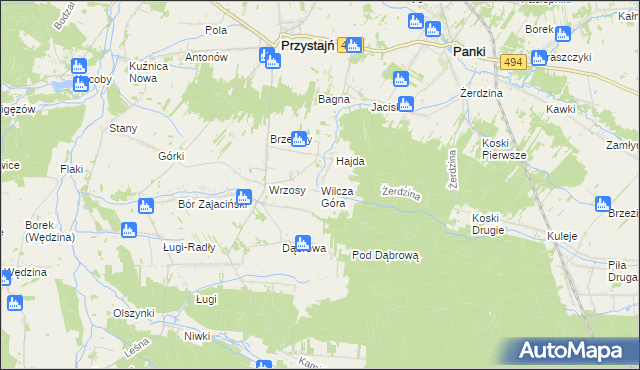Image resolution: width=640 pixels, height=370 pixels.
Task: Open the factory icon right of the Przystajń label
Action: point(354,45)
